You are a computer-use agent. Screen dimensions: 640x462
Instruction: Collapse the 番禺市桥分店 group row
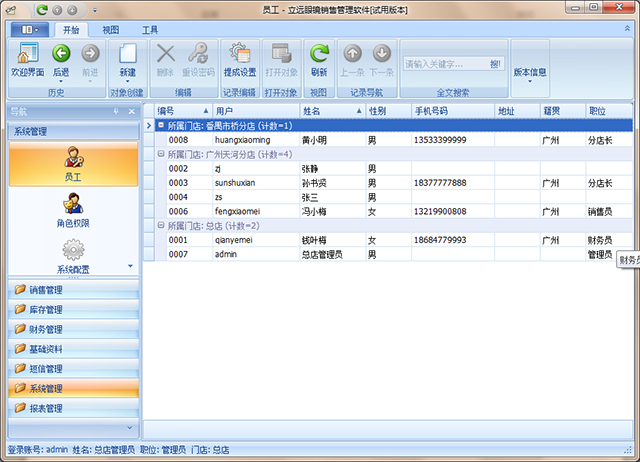160,126
